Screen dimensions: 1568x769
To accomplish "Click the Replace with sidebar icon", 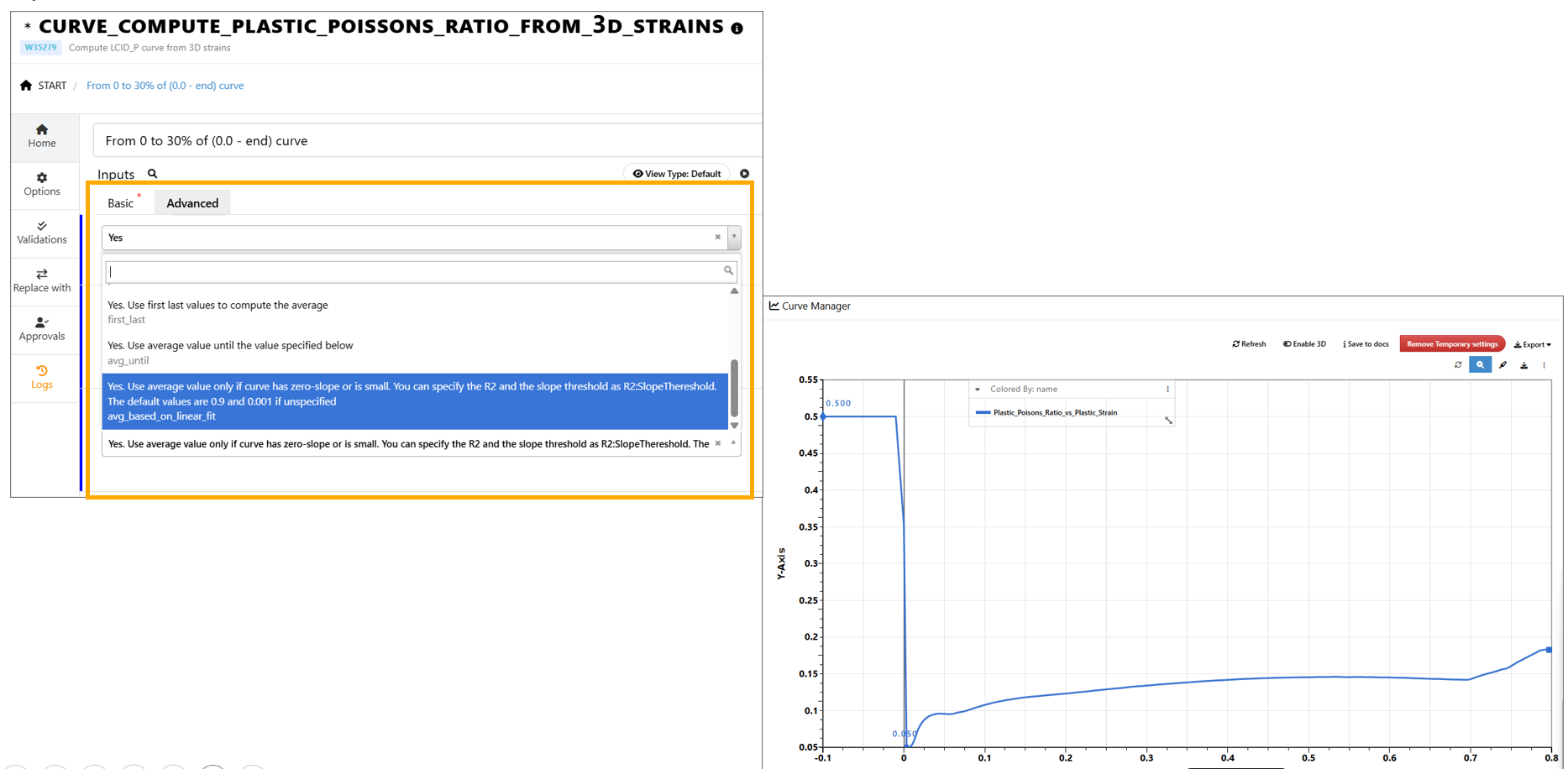I will [x=42, y=280].
